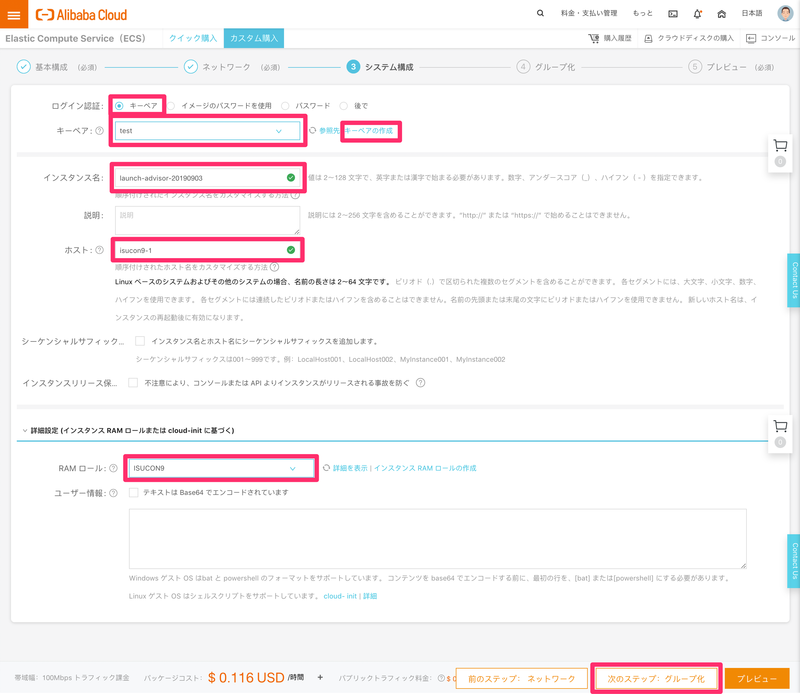
Task: Open the hamburger main menu
Action: [14, 14]
